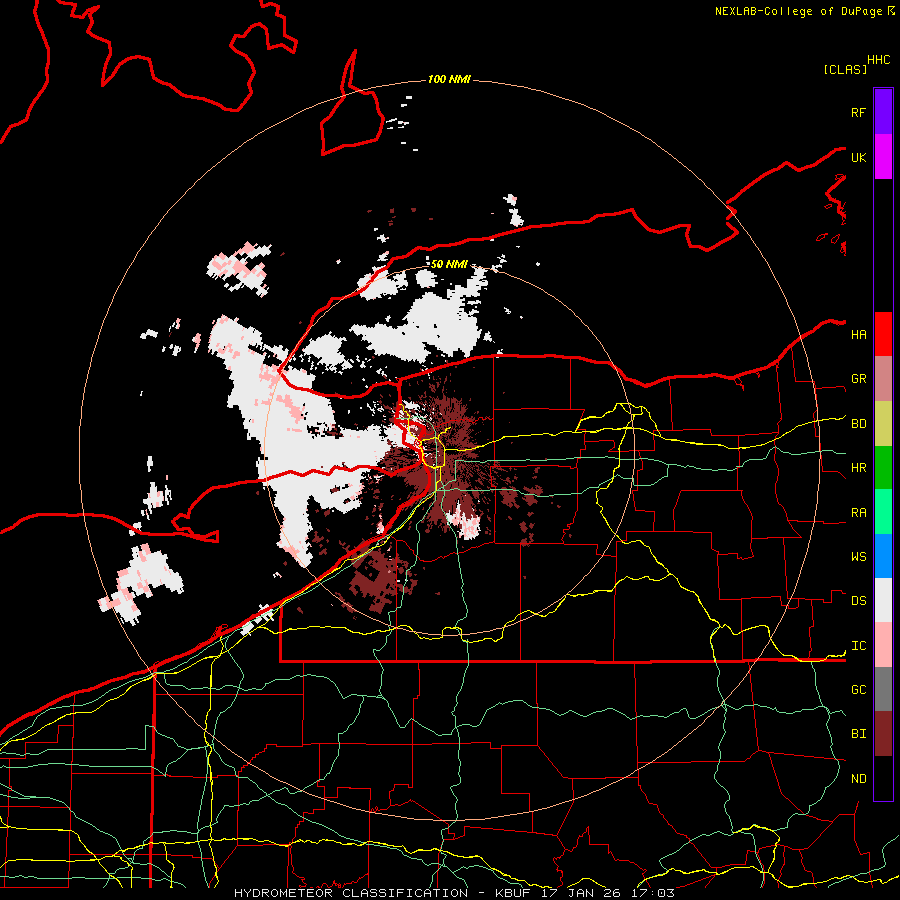This screenshot has height=900, width=900.
Task: Click the RA legend label
Action: (x=859, y=513)
